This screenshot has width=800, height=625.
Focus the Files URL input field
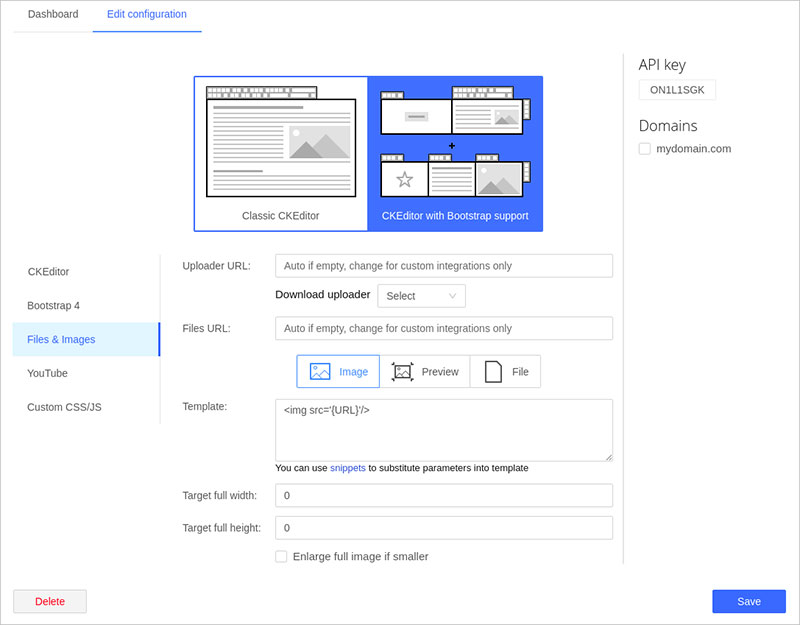[444, 329]
